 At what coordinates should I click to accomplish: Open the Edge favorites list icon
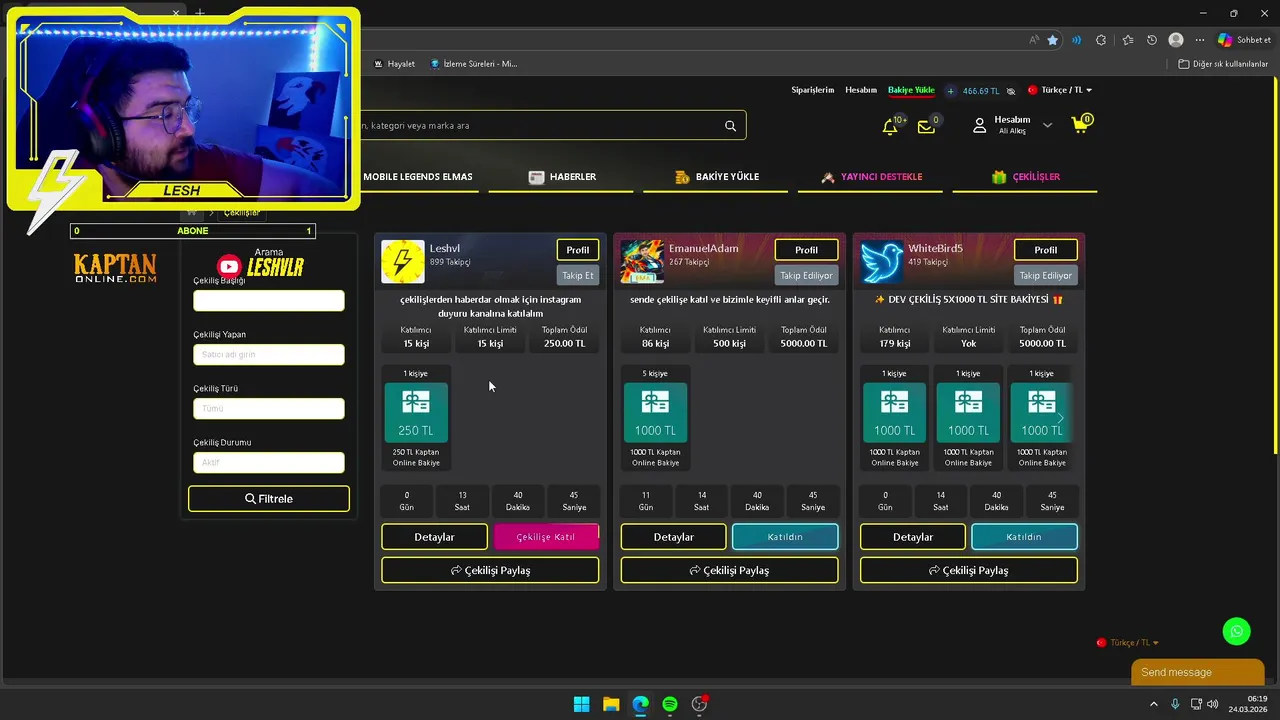pos(1128,40)
